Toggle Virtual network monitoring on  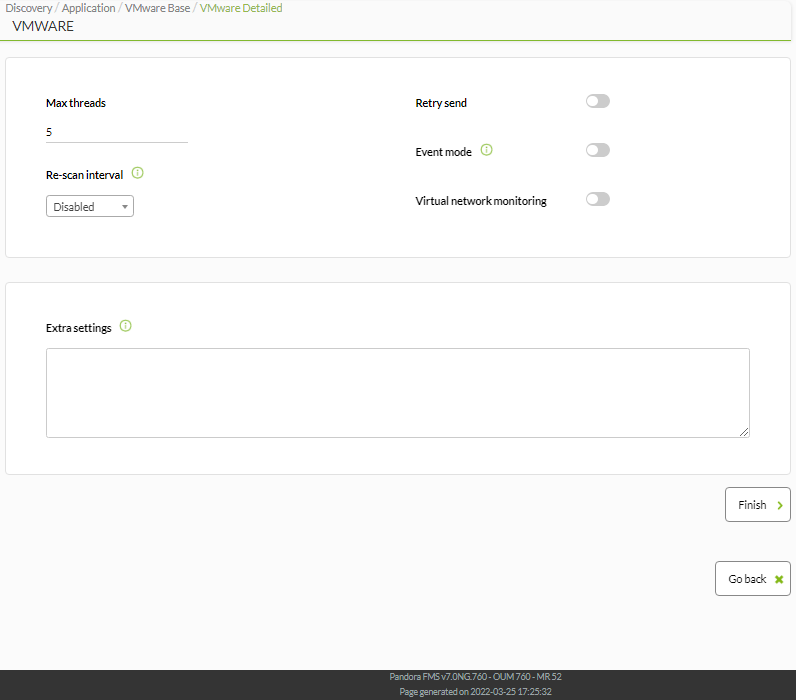(x=598, y=199)
